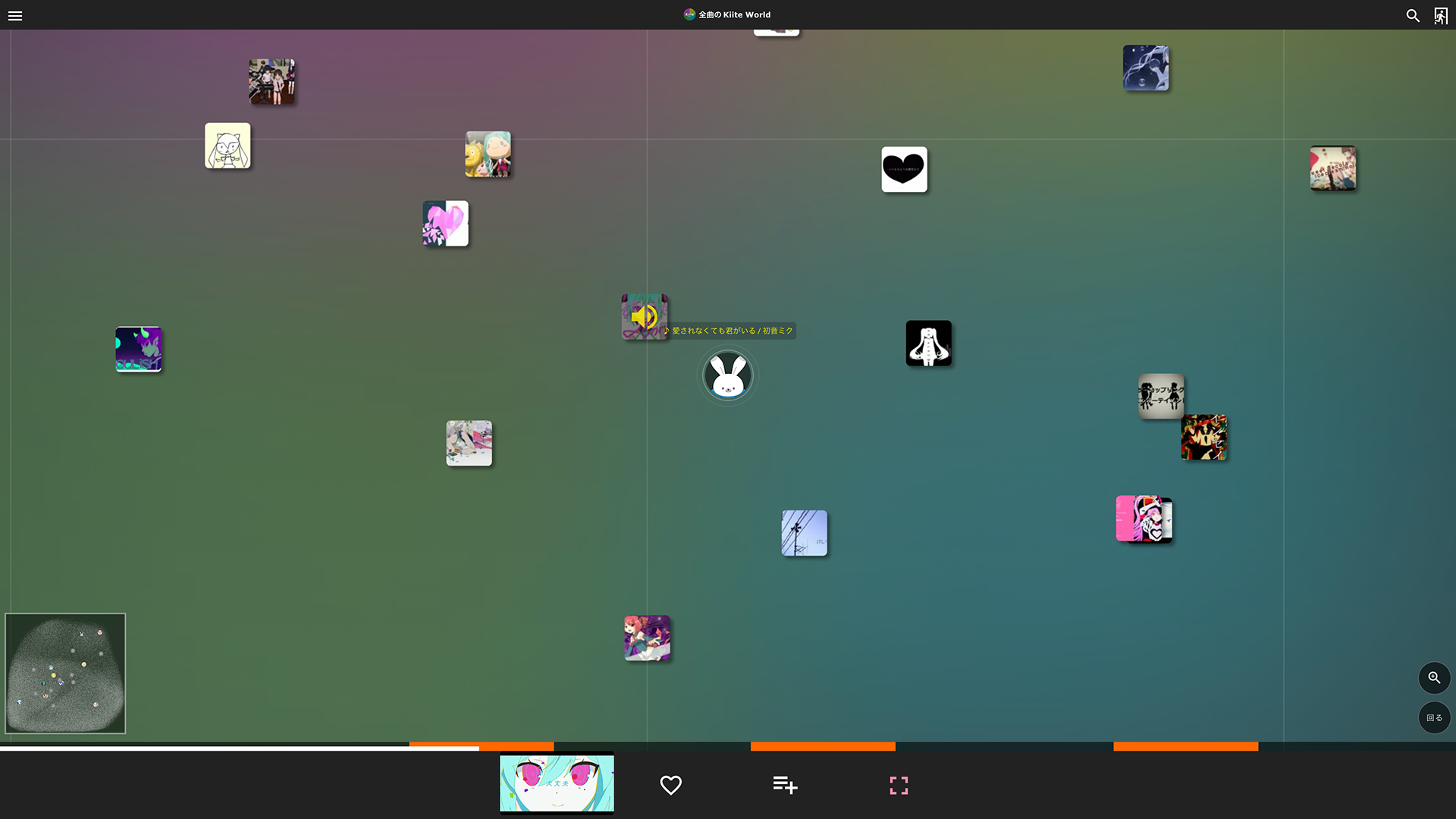Click the white playback progress bar
The height and width of the screenshot is (819, 1456).
tap(240, 748)
